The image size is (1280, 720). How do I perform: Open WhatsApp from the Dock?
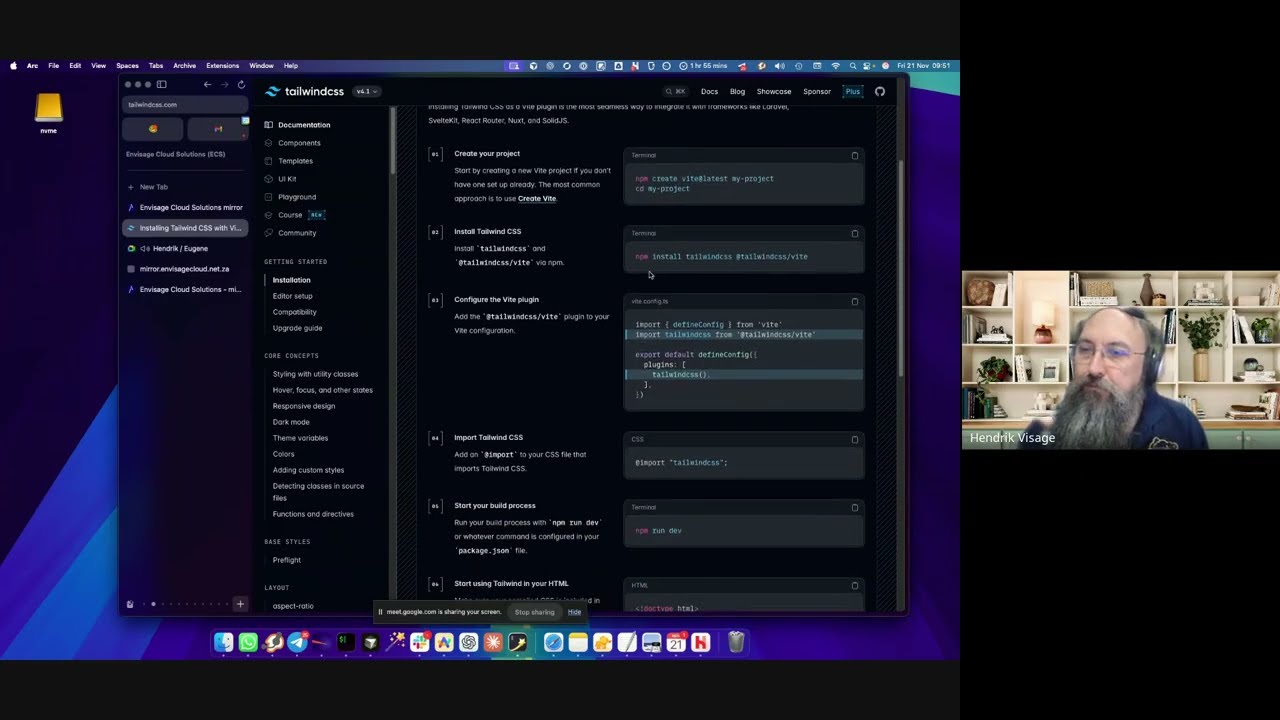coord(248,642)
